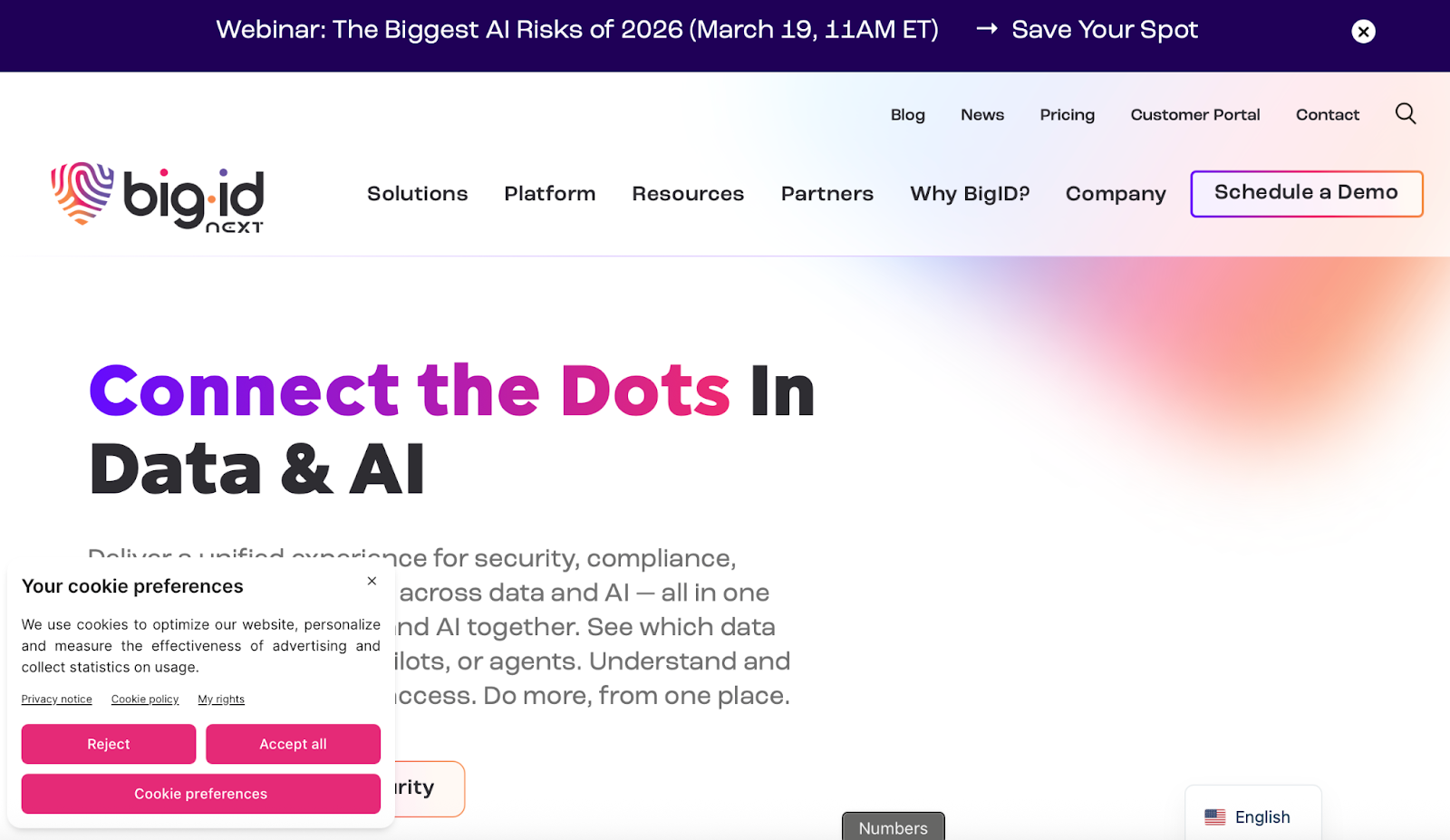Click the US flag in the language selector

pos(1215,816)
